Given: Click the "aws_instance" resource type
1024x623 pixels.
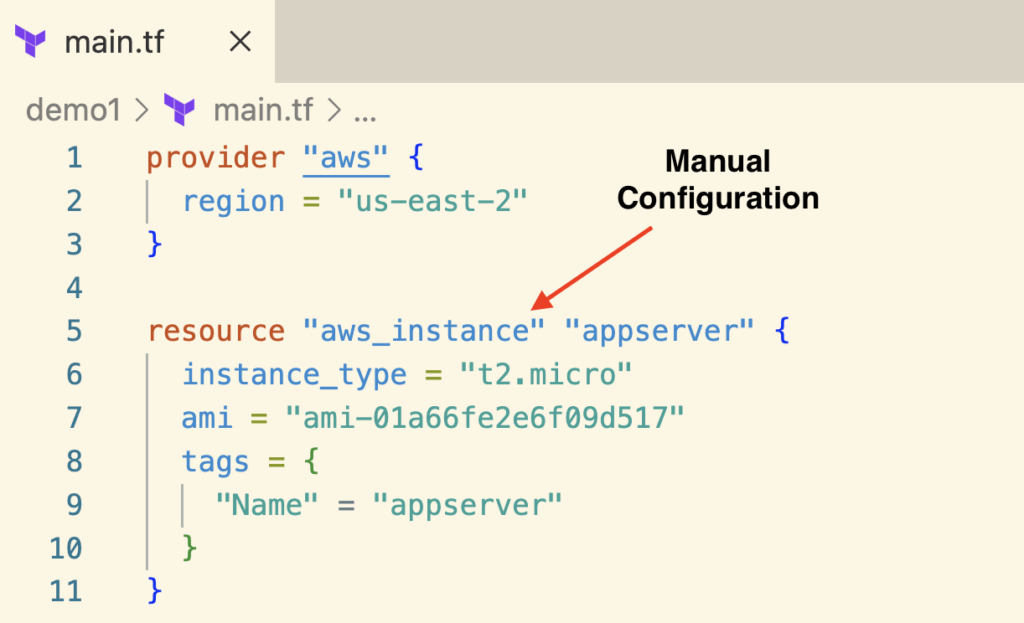Looking at the screenshot, I should pyautogui.click(x=424, y=332).
